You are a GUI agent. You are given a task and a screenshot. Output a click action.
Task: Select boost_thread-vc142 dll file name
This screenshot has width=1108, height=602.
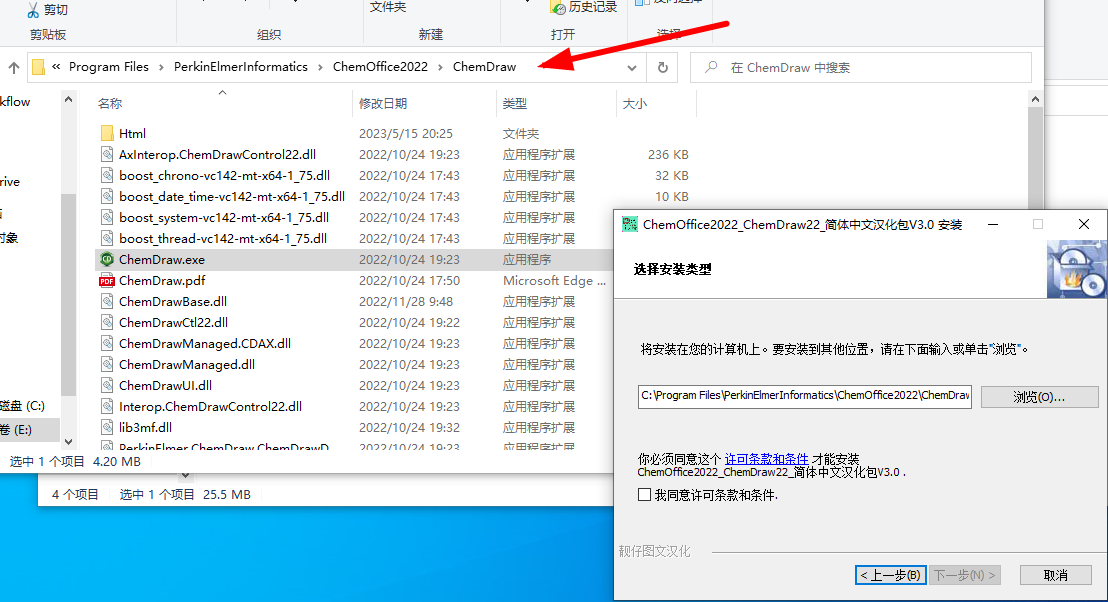click(x=223, y=239)
